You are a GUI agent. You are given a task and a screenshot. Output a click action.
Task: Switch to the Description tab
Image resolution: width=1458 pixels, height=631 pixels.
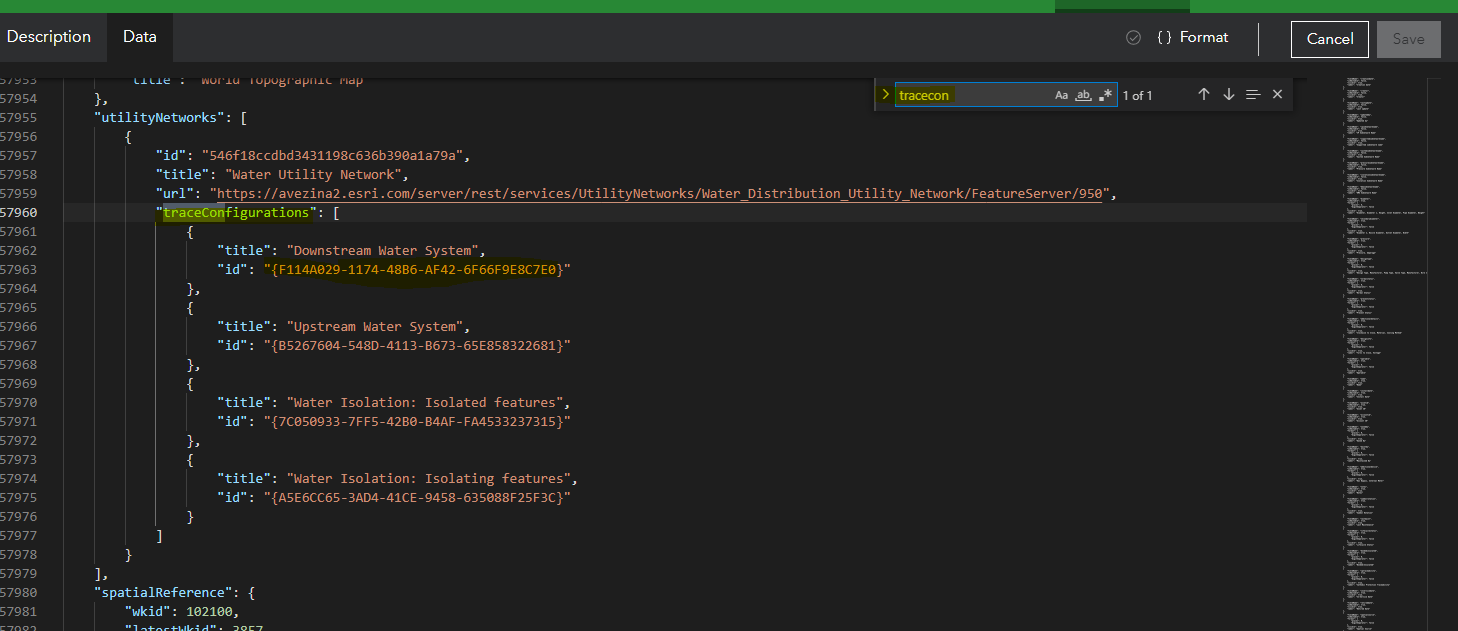click(48, 36)
